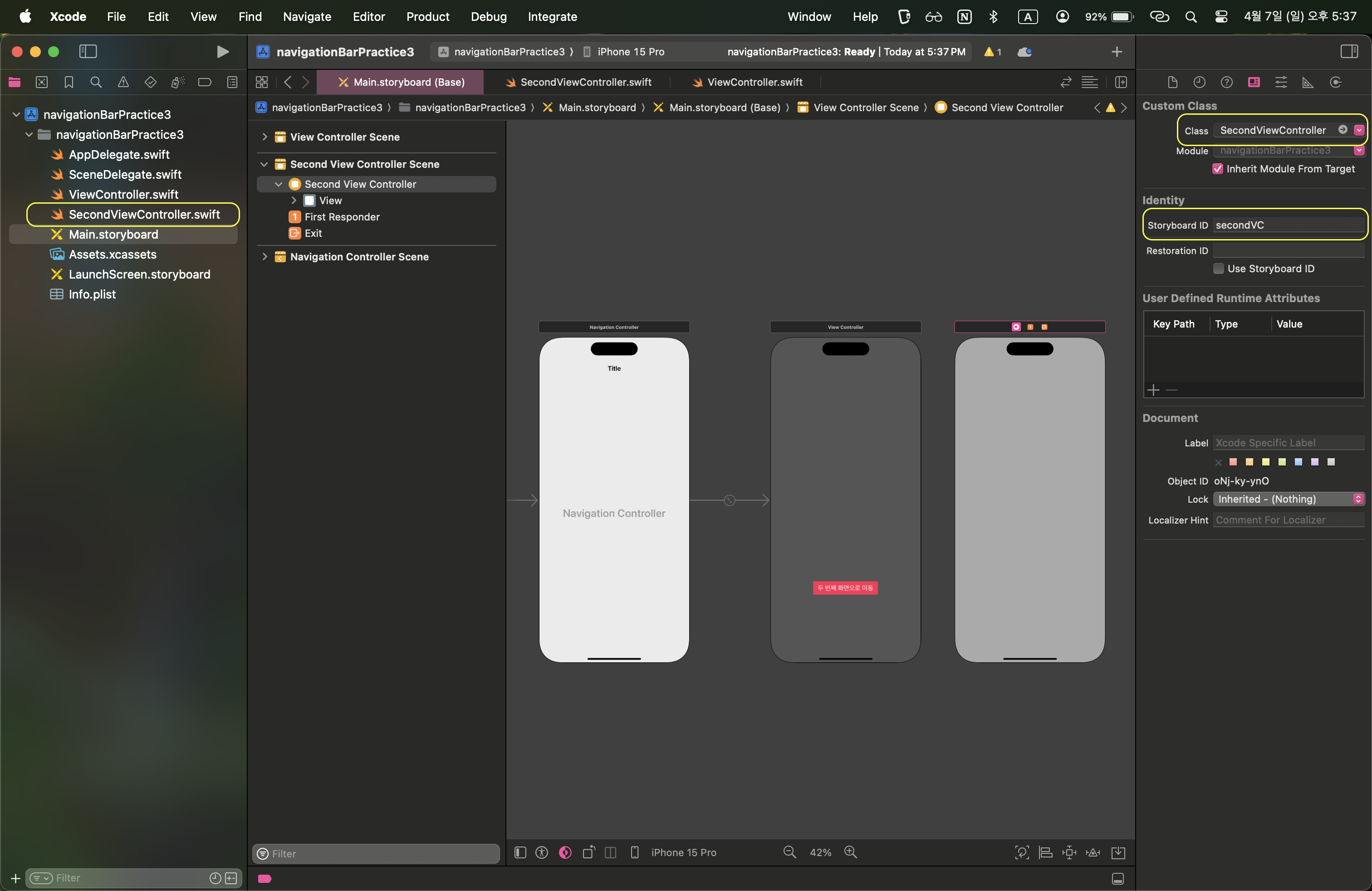Screen dimensions: 1372x891
Task: Click the Run play button
Action: coord(222,52)
